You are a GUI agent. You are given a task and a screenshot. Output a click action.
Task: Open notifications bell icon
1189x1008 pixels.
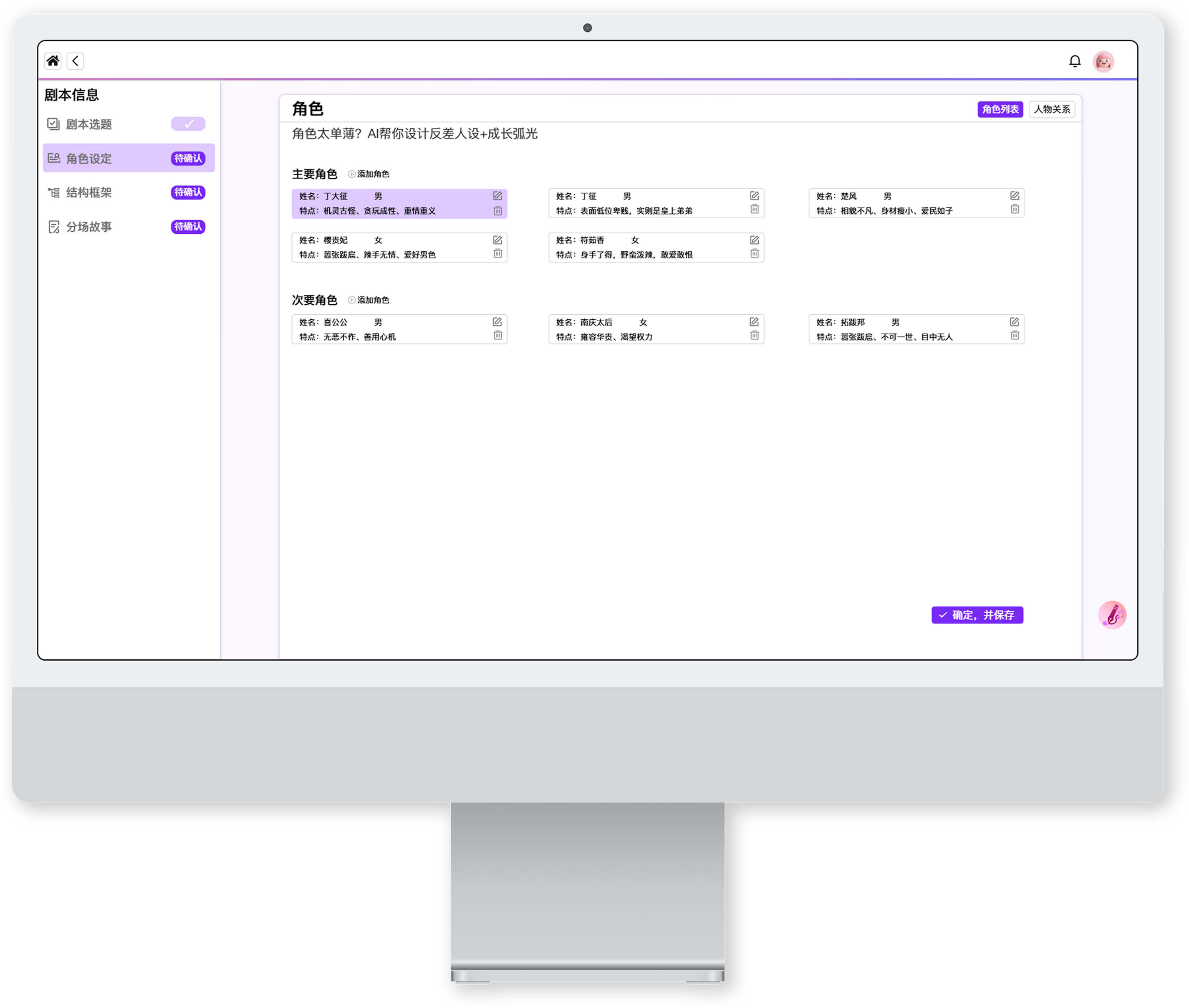(1075, 61)
